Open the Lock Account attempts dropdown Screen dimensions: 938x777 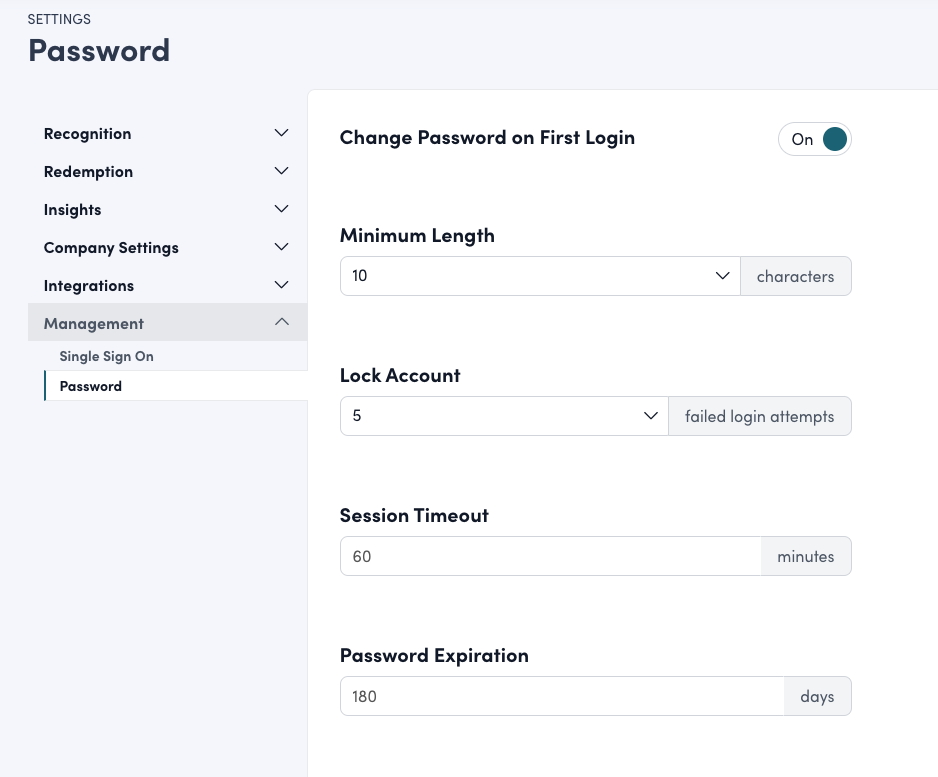point(495,416)
